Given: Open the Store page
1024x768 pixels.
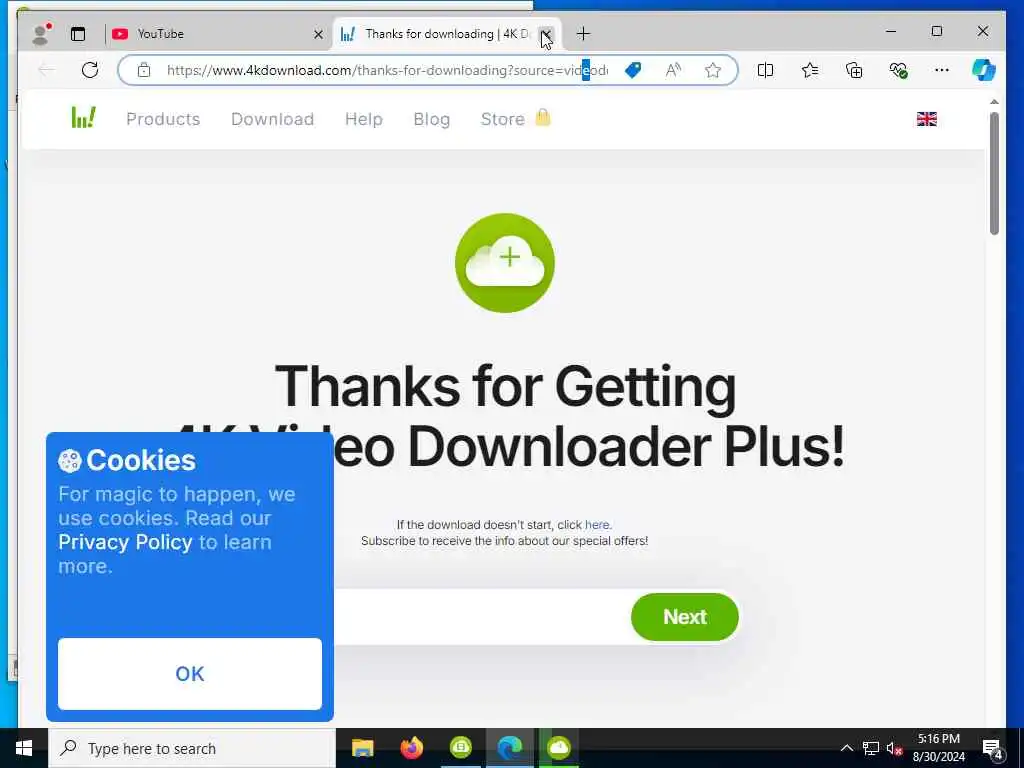Looking at the screenshot, I should click(x=515, y=119).
